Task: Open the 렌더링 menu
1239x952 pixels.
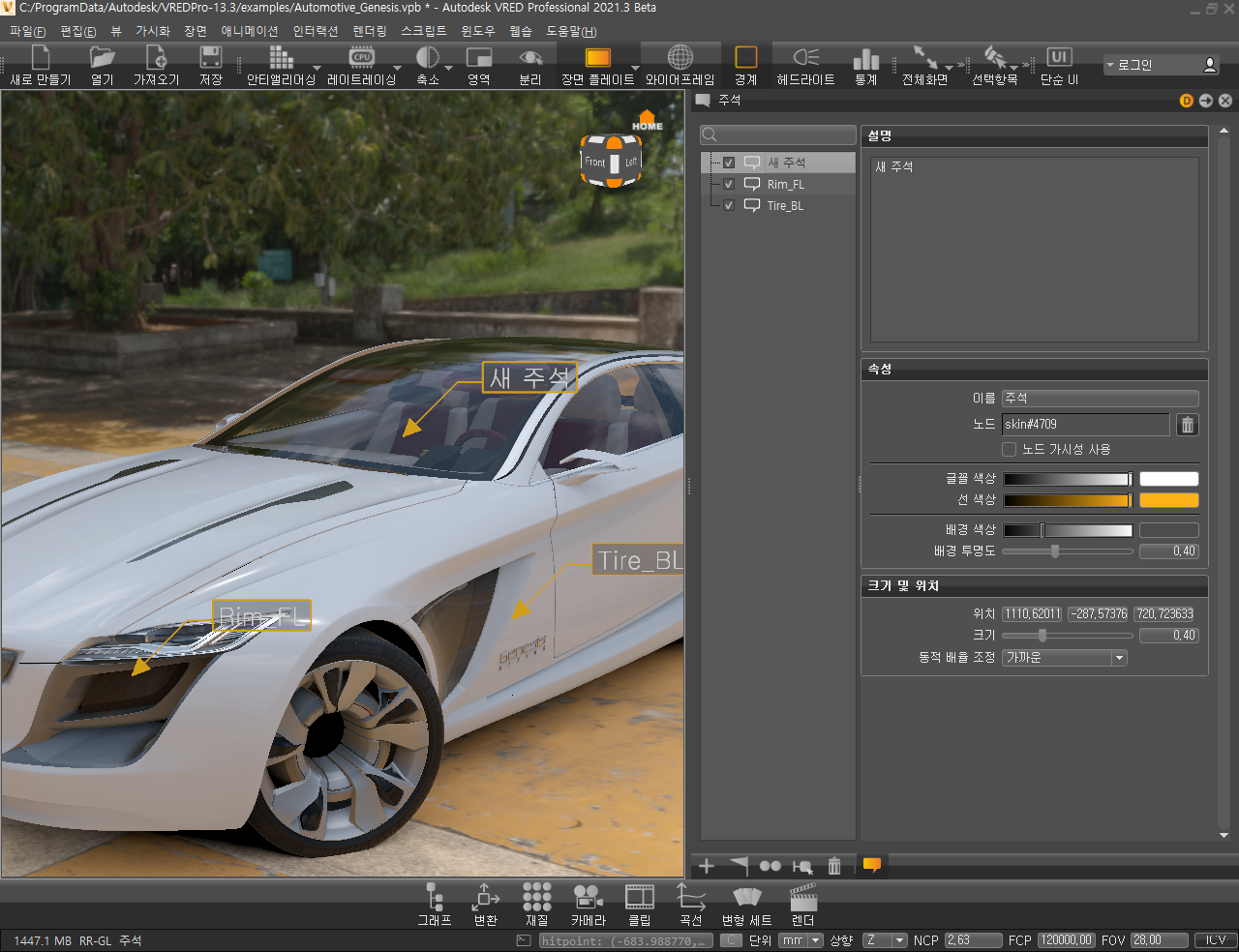Action: tap(369, 31)
